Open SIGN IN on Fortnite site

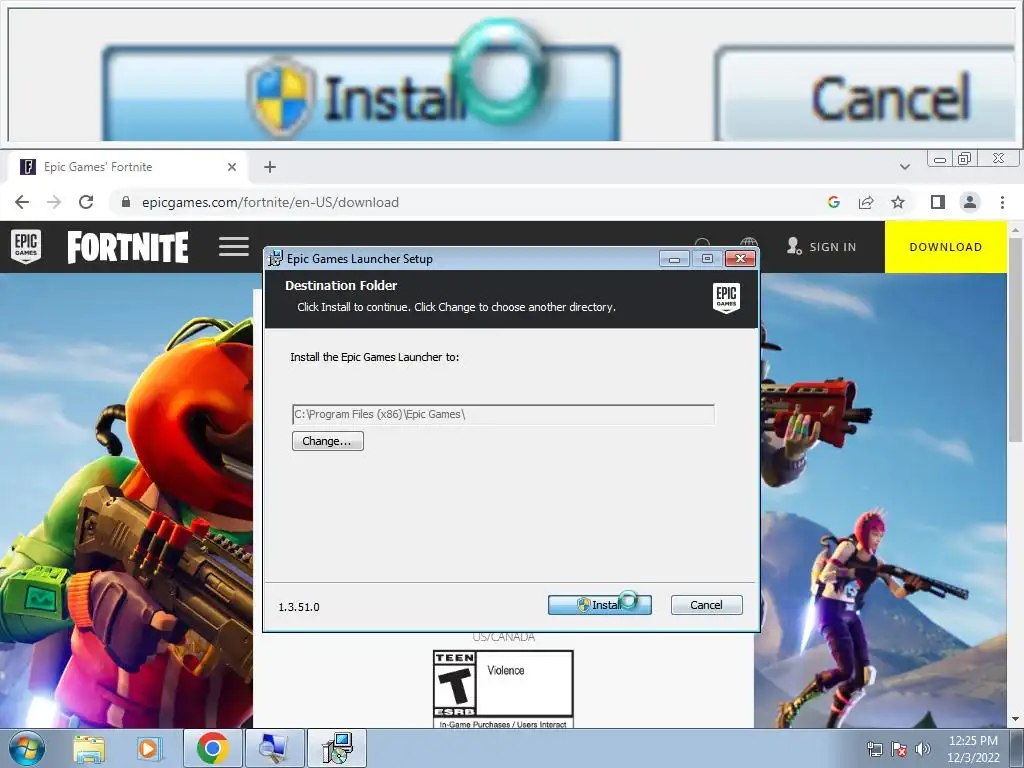coord(822,247)
